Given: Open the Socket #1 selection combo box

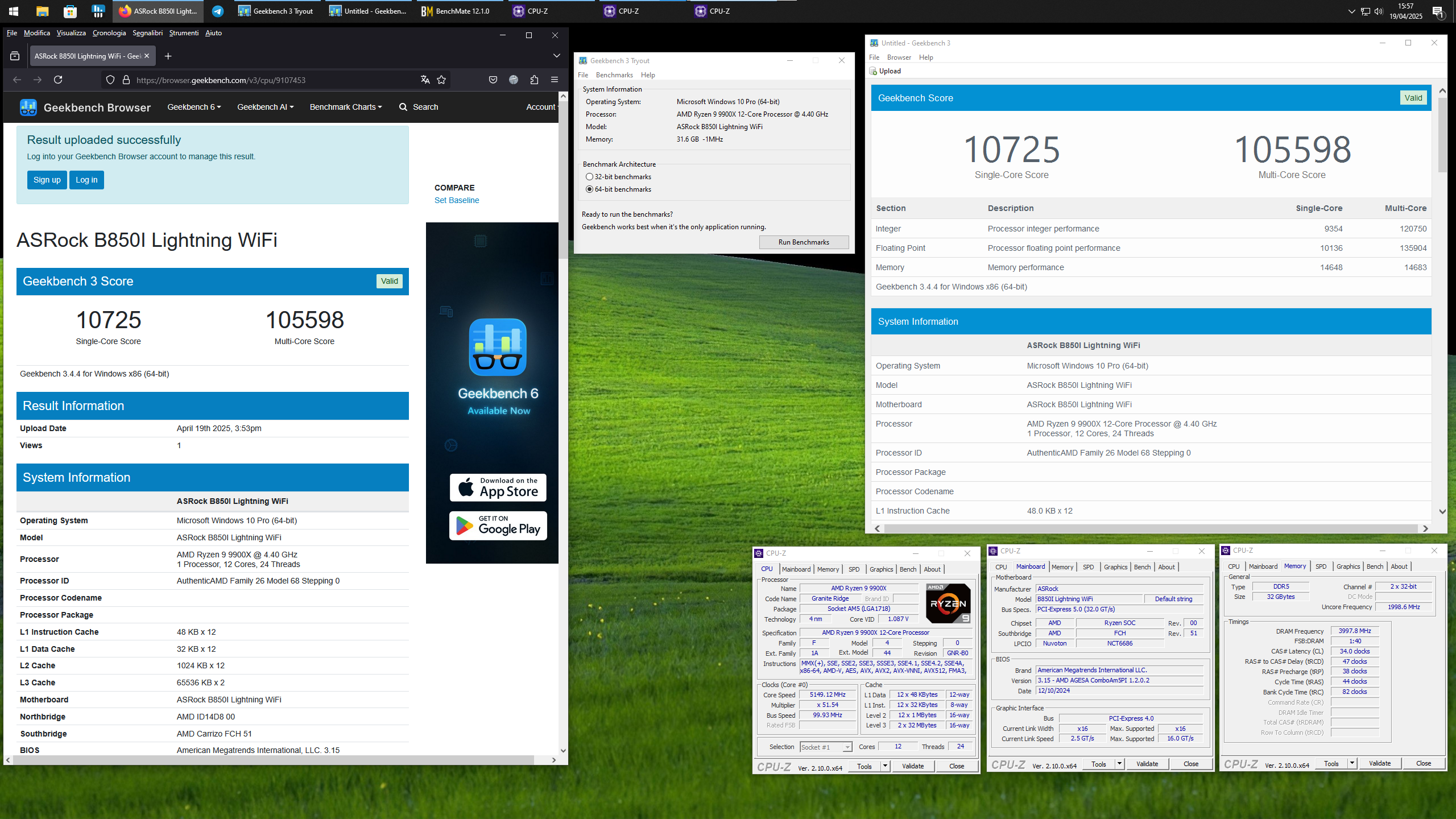Looking at the screenshot, I should coord(826,747).
